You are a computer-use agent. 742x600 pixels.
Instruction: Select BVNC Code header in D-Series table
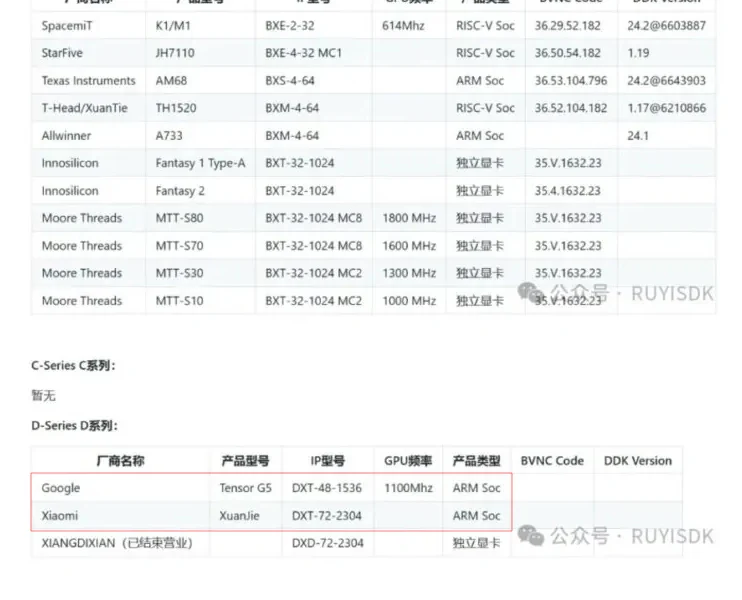pos(552,460)
